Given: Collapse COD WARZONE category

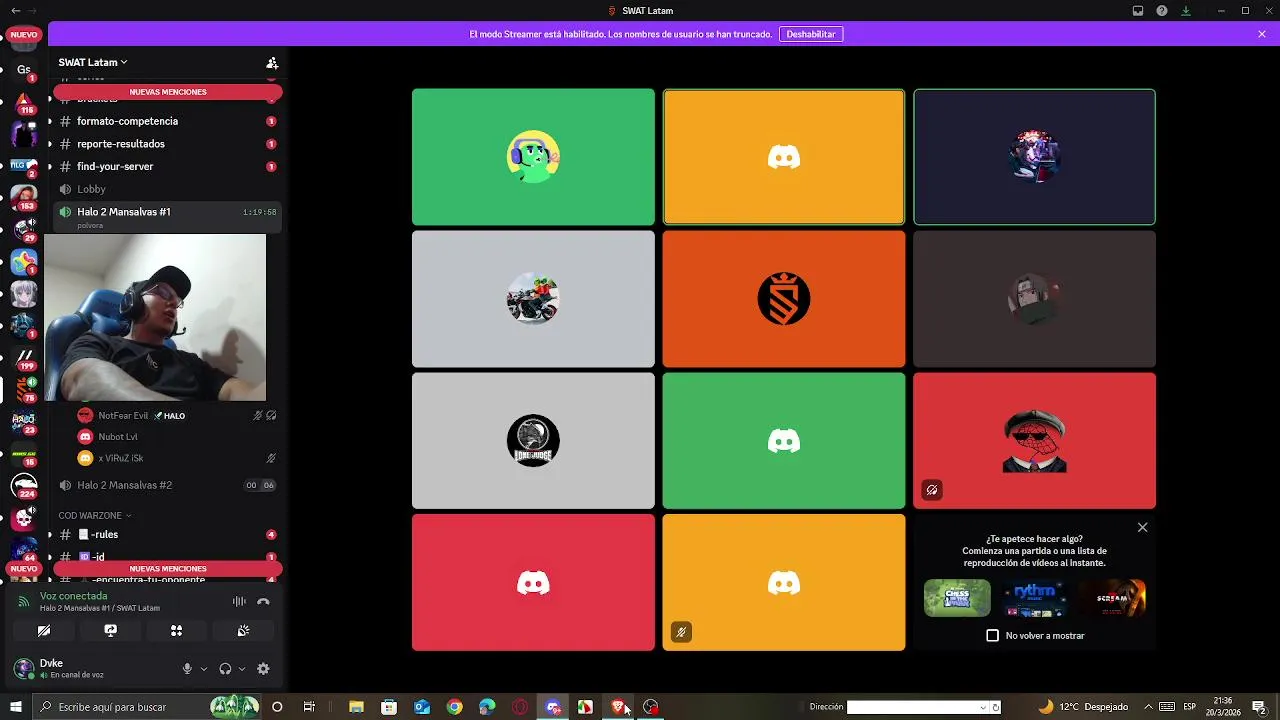Looking at the screenshot, I should (x=94, y=515).
